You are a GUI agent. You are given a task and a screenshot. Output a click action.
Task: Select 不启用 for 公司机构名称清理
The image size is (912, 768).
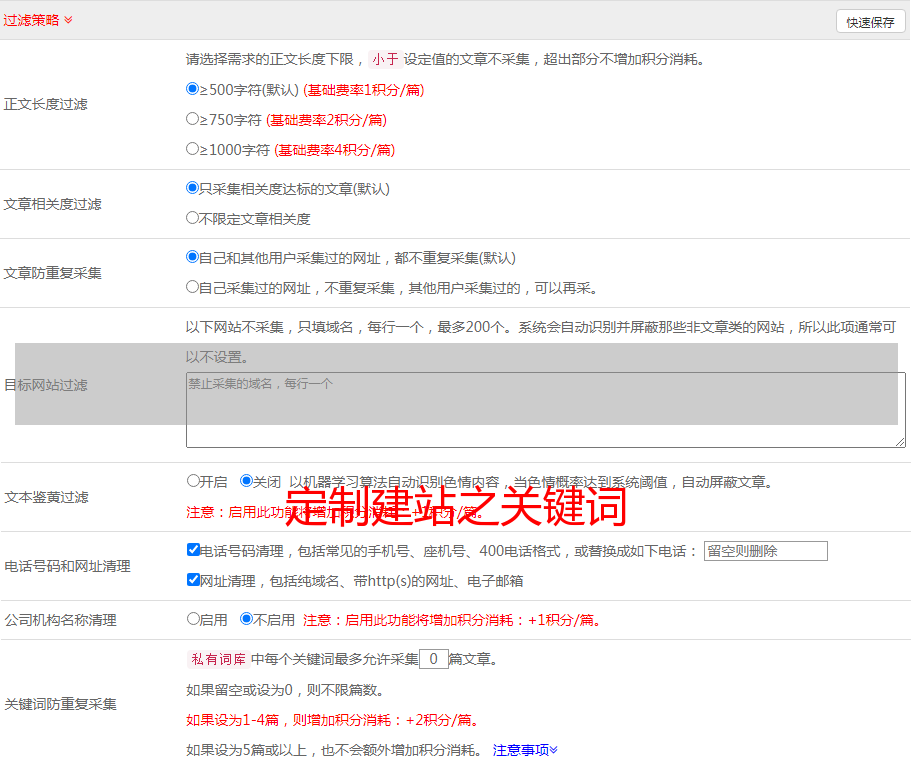pos(246,619)
